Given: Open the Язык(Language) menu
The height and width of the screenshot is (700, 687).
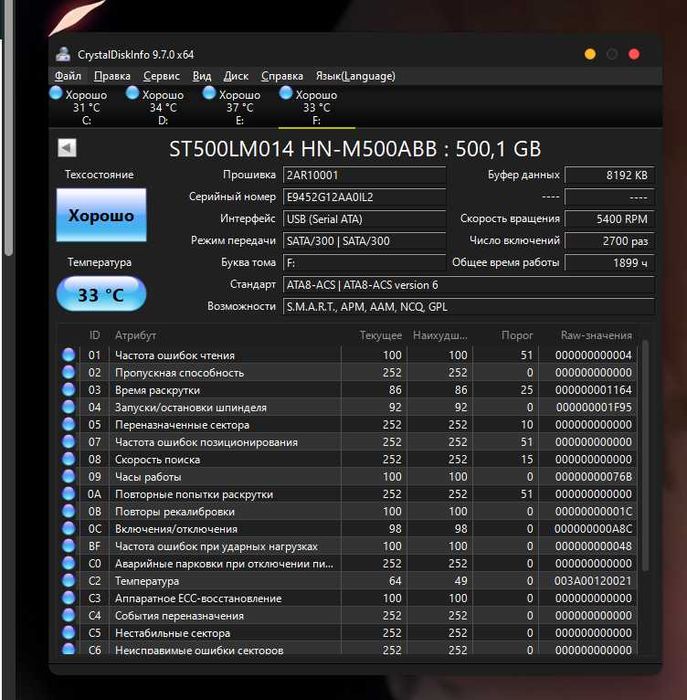Looking at the screenshot, I should 355,76.
